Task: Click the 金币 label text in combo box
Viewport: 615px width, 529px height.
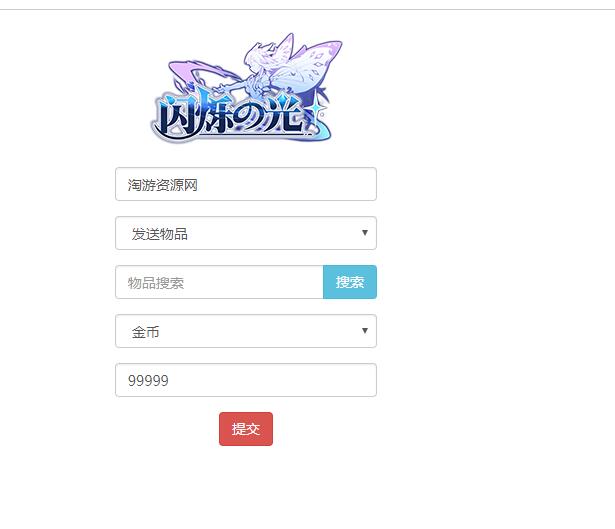Action: tap(146, 332)
